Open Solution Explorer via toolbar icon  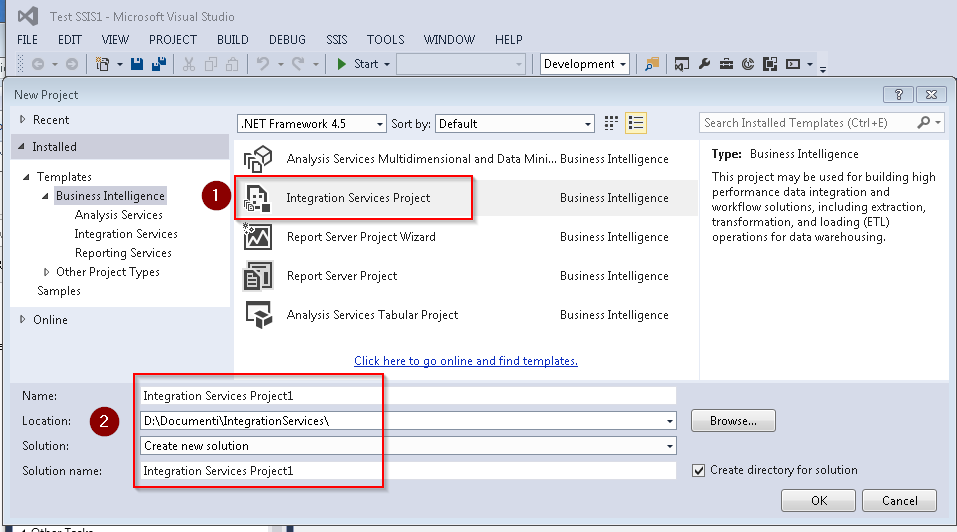click(682, 64)
